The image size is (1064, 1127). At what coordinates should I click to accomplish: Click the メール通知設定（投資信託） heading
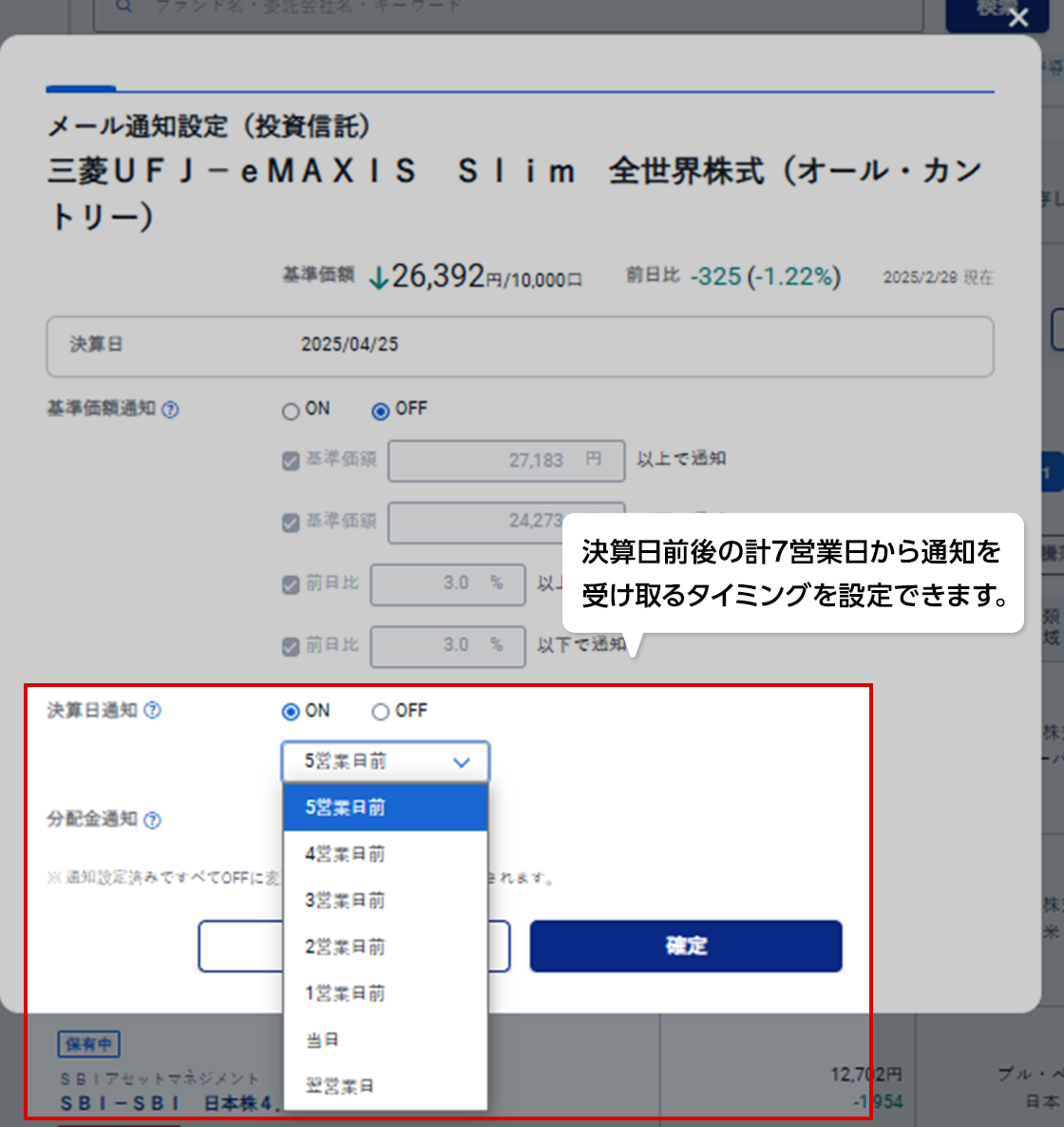[209, 126]
